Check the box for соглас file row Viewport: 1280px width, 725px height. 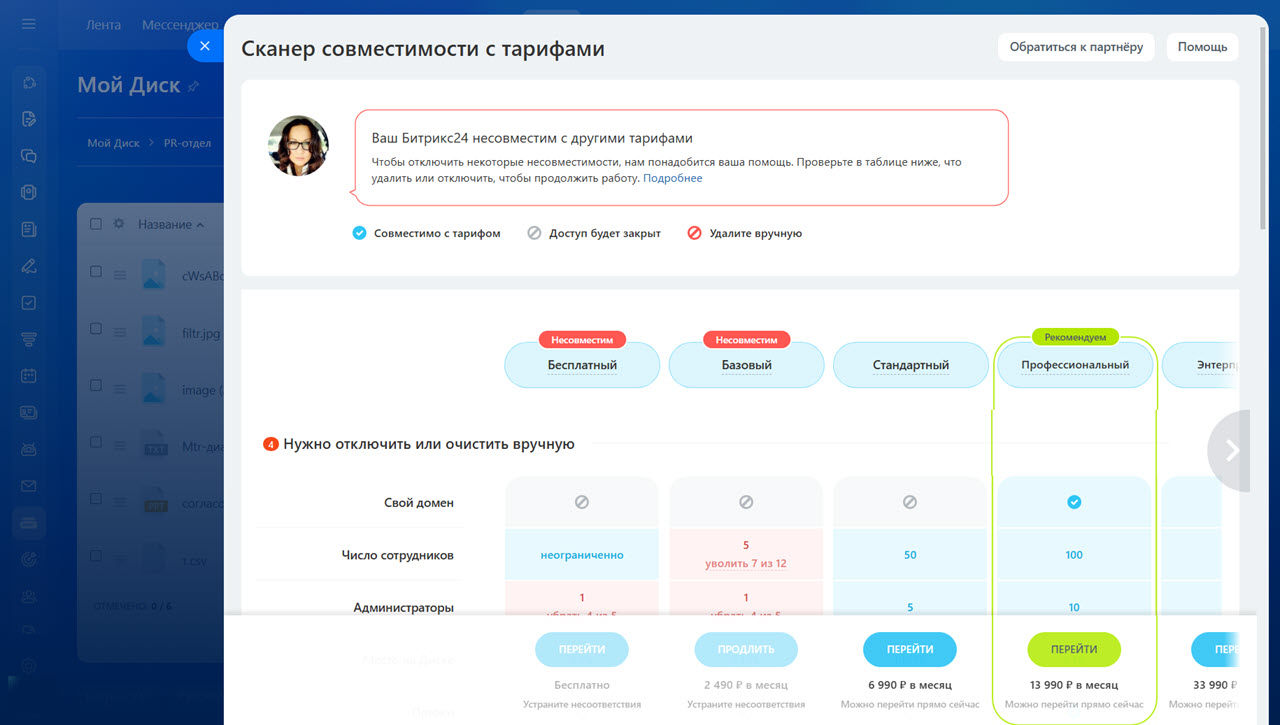tap(96, 498)
